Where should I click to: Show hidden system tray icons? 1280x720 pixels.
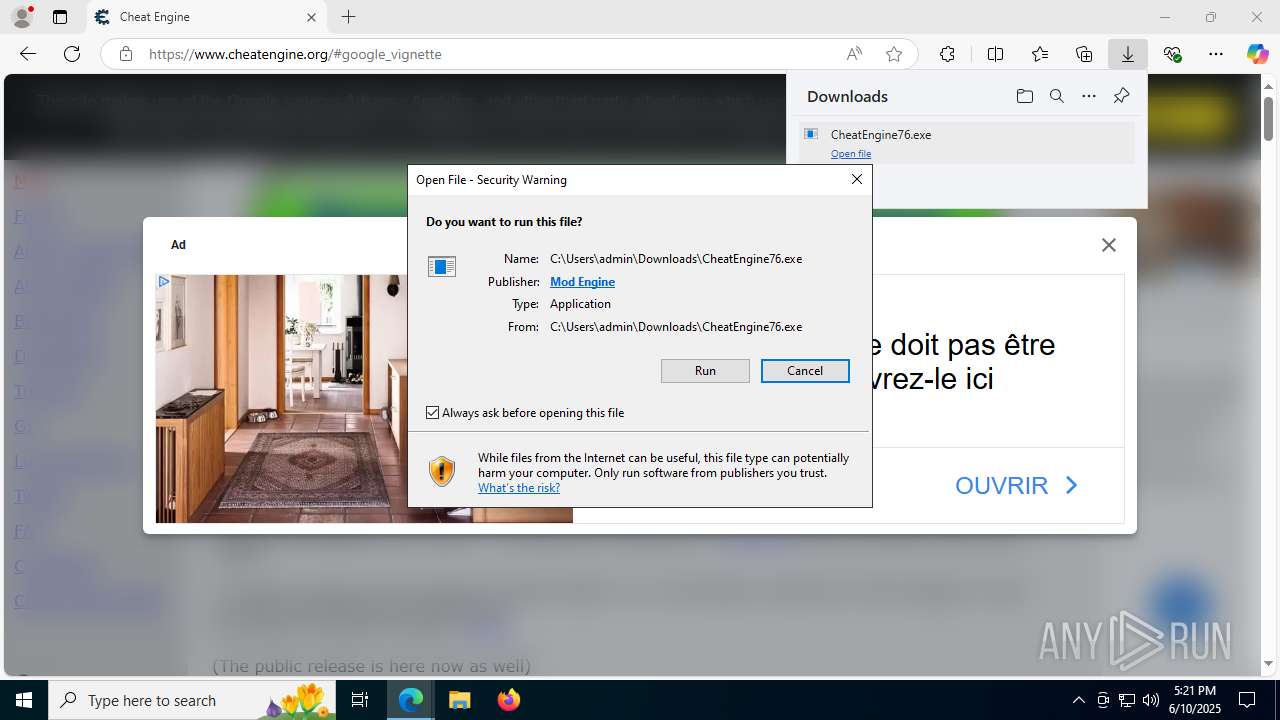[1078, 700]
